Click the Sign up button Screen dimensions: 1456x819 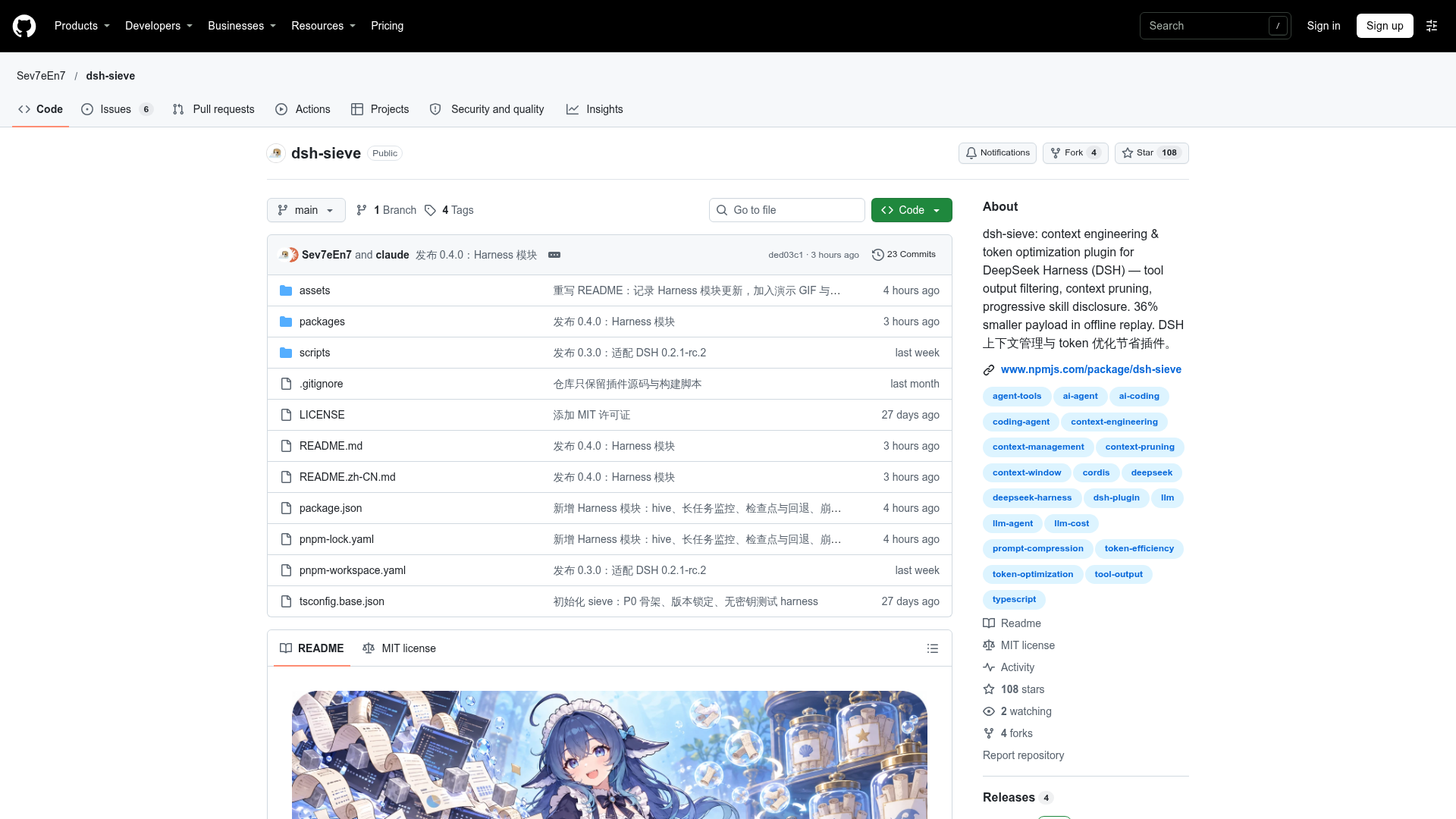pyautogui.click(x=1385, y=26)
